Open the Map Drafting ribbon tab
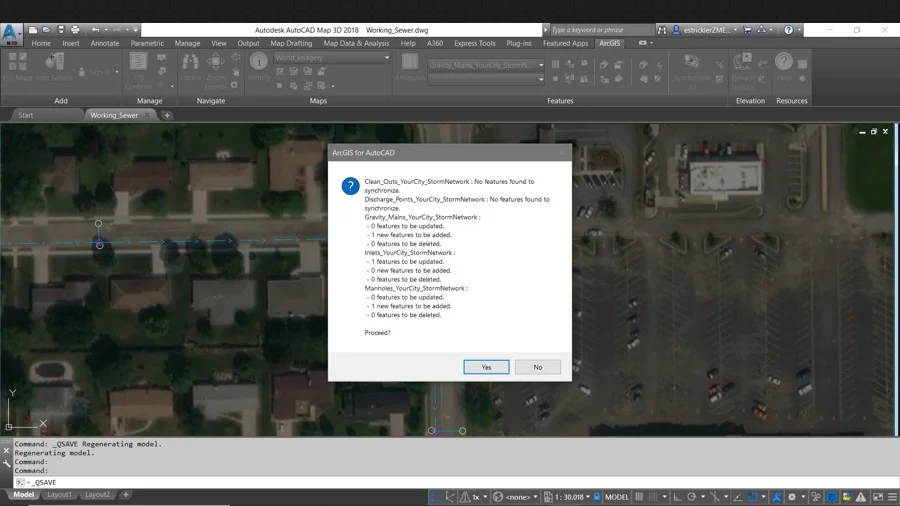 [x=291, y=43]
